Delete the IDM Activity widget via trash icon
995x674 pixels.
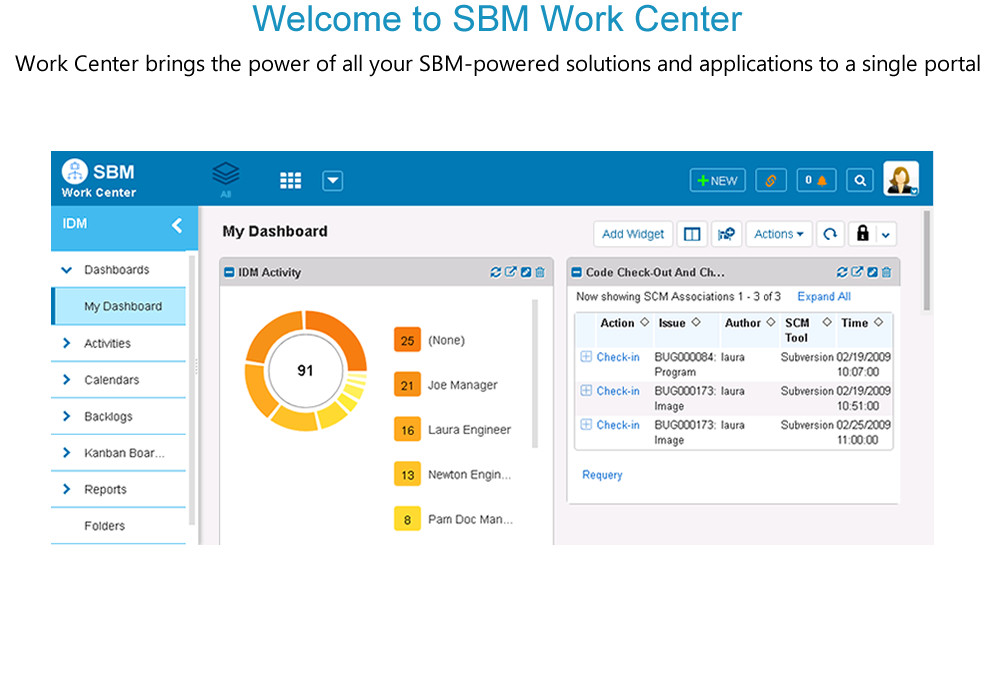tap(540, 272)
